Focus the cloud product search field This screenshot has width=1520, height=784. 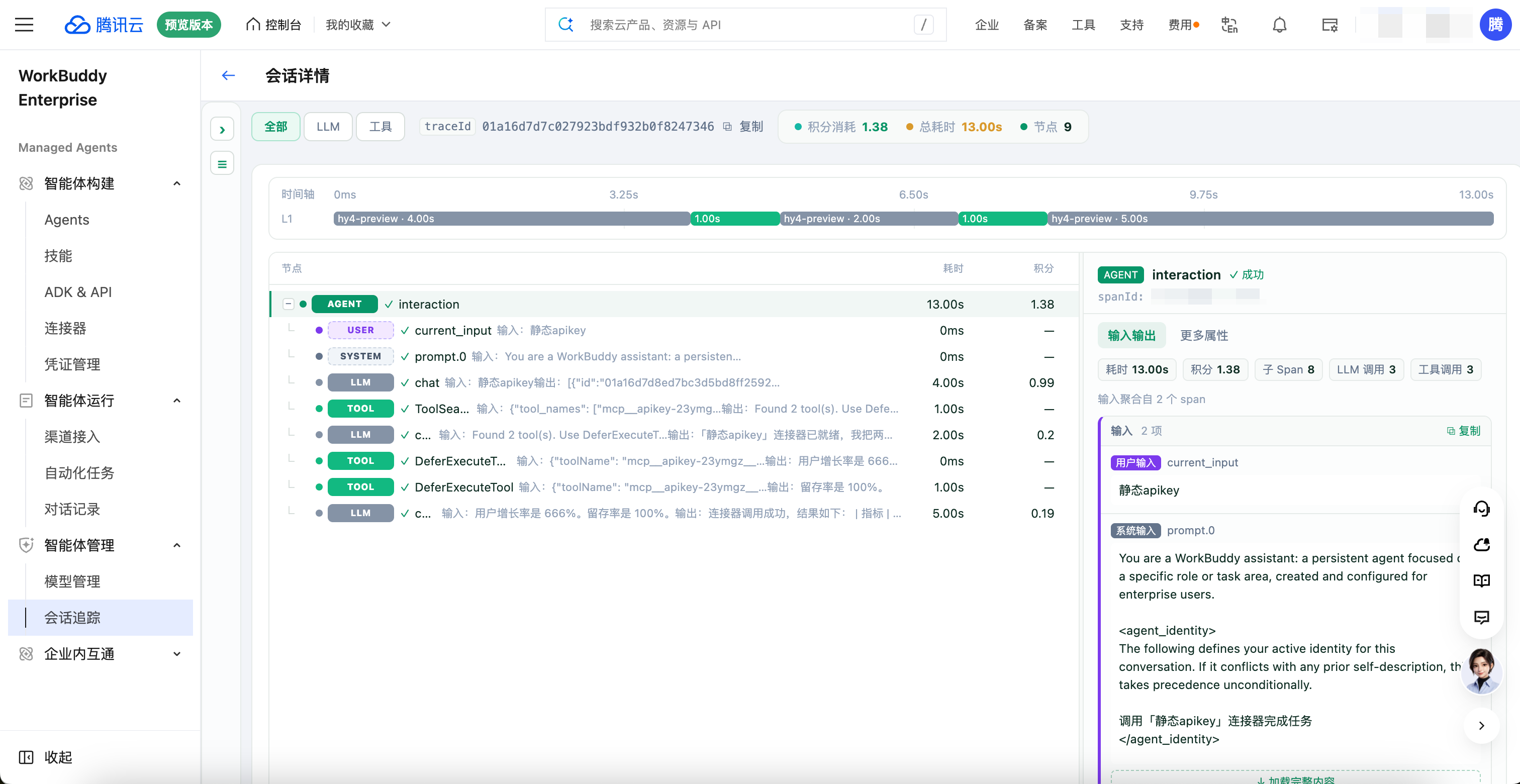[745, 24]
